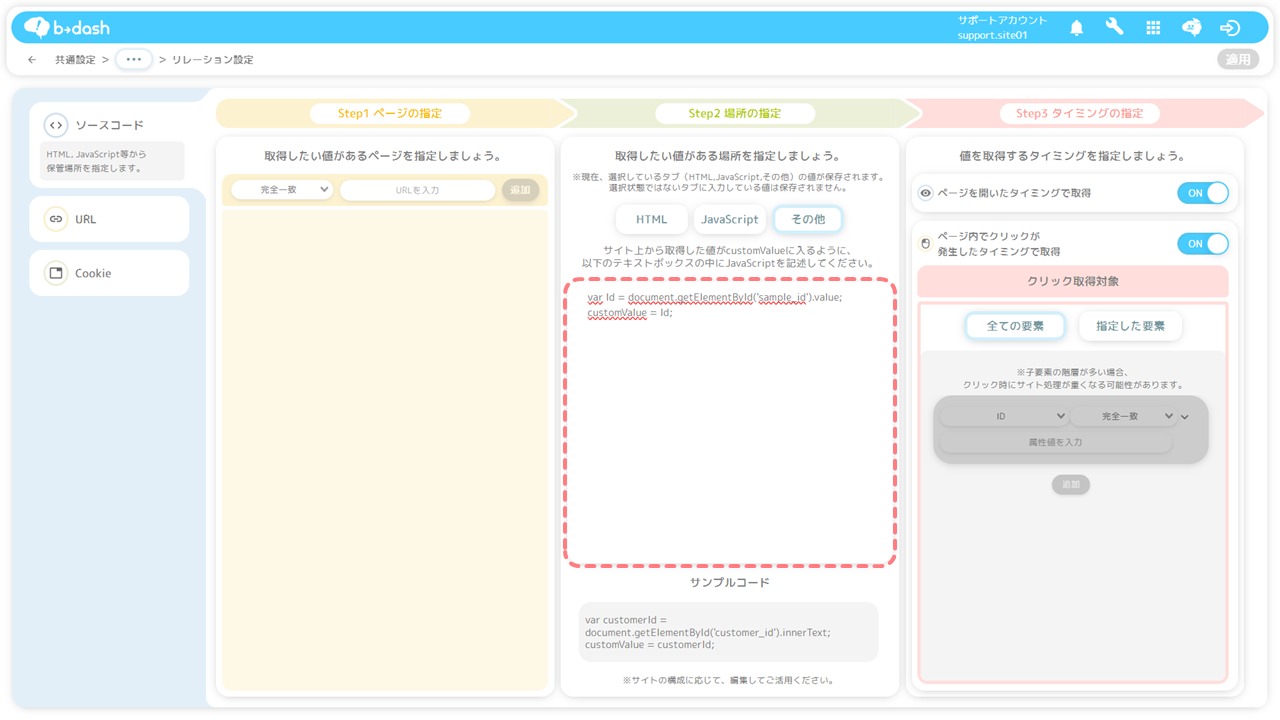Expand the breadcrumb ellipsis button
The height and width of the screenshot is (720, 1280).
tap(134, 60)
